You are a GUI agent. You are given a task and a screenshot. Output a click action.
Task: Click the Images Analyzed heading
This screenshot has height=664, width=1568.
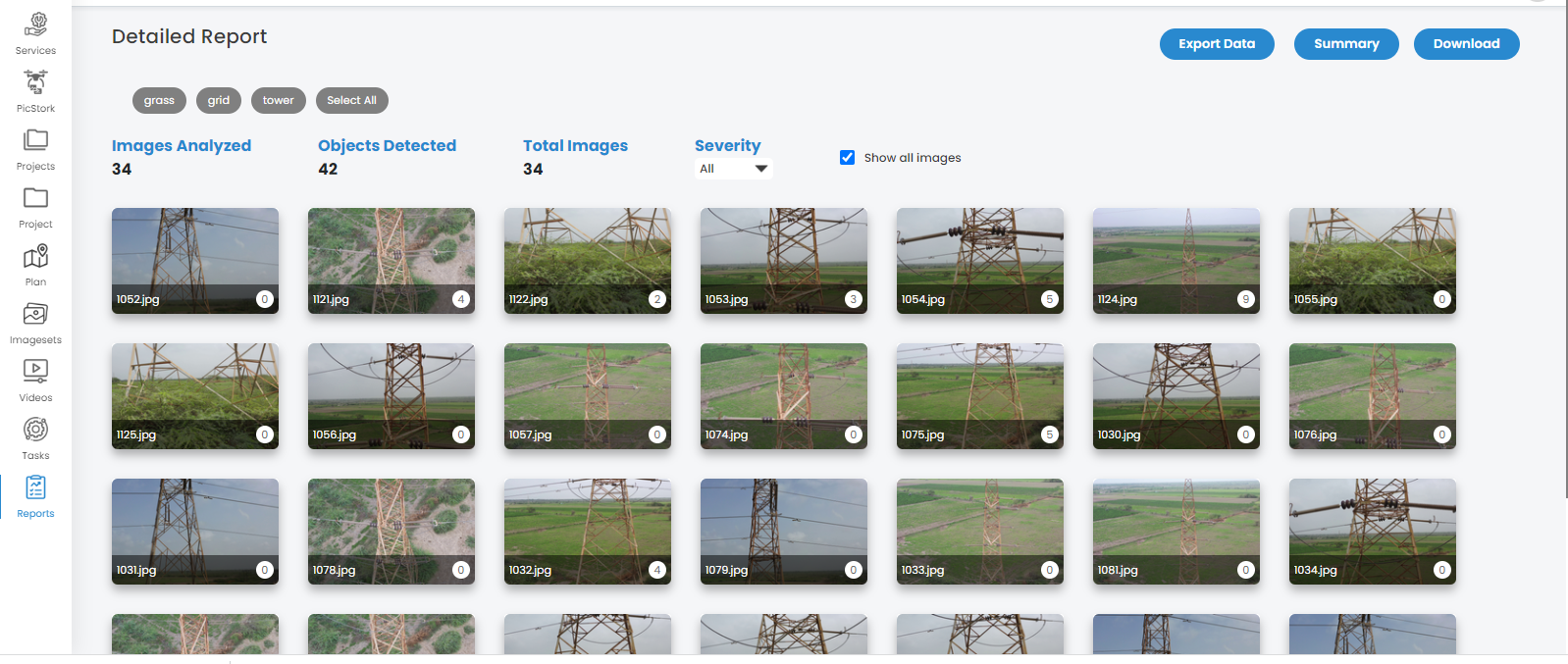[182, 145]
